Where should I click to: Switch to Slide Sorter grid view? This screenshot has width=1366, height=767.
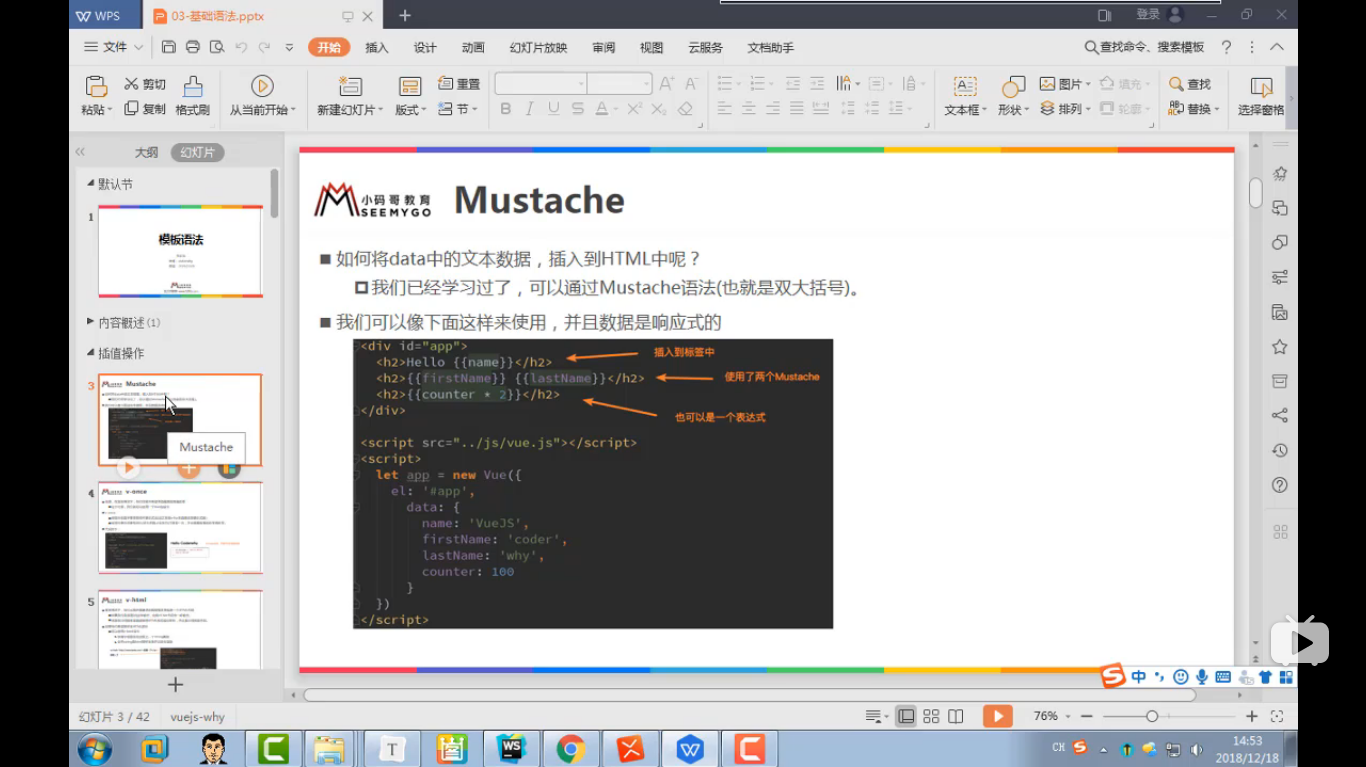[931, 716]
